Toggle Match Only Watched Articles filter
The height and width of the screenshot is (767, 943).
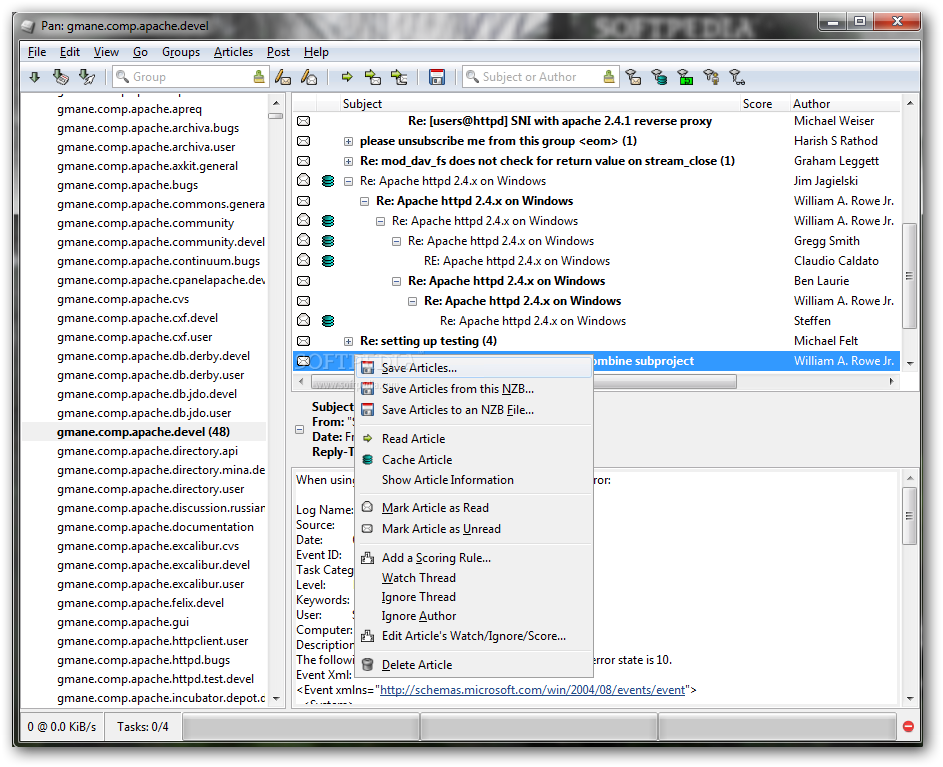[x=737, y=77]
